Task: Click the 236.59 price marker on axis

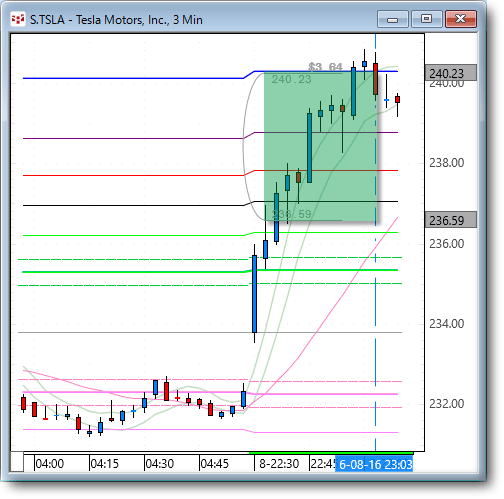Action: tap(451, 220)
